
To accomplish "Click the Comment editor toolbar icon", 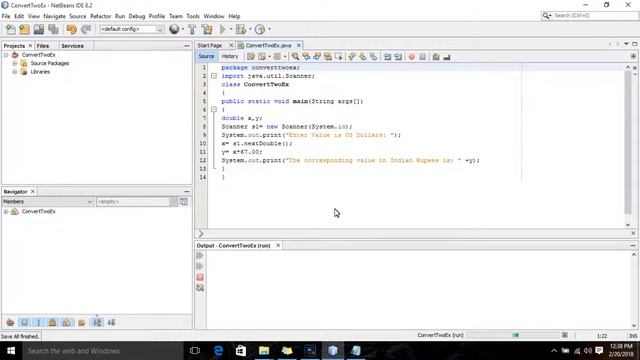I will tap(436, 57).
